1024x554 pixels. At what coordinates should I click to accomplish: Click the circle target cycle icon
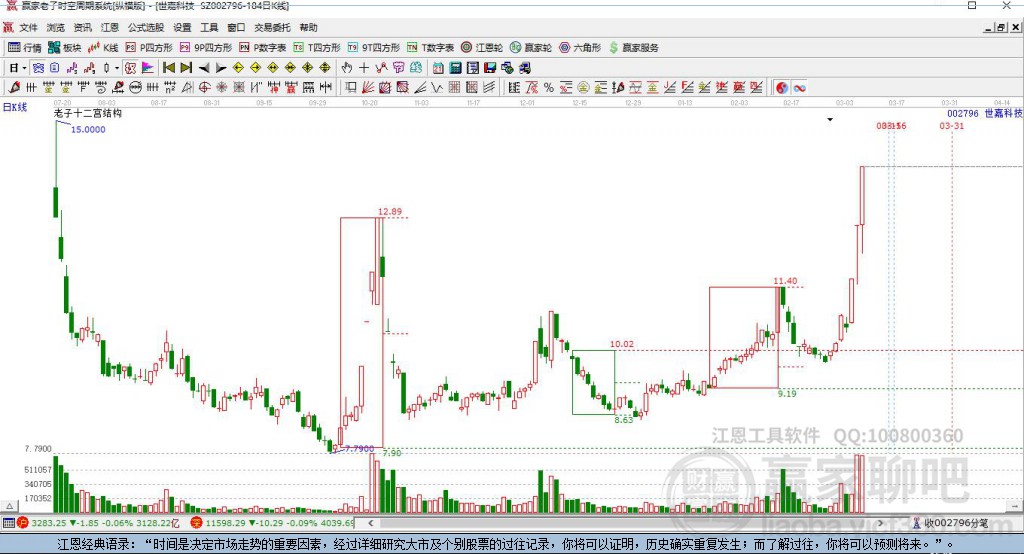click(204, 88)
